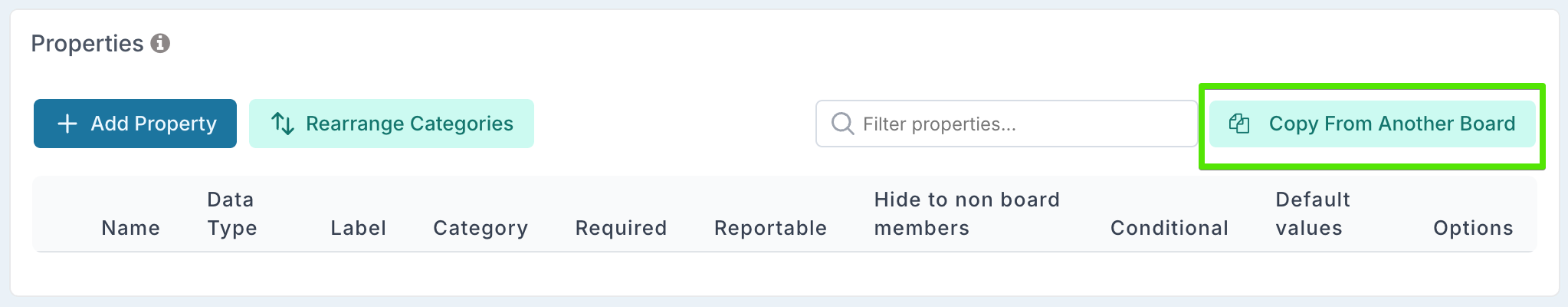Screen dimensions: 1568x307
Task: Select the Conditional column header
Action: tap(1169, 228)
